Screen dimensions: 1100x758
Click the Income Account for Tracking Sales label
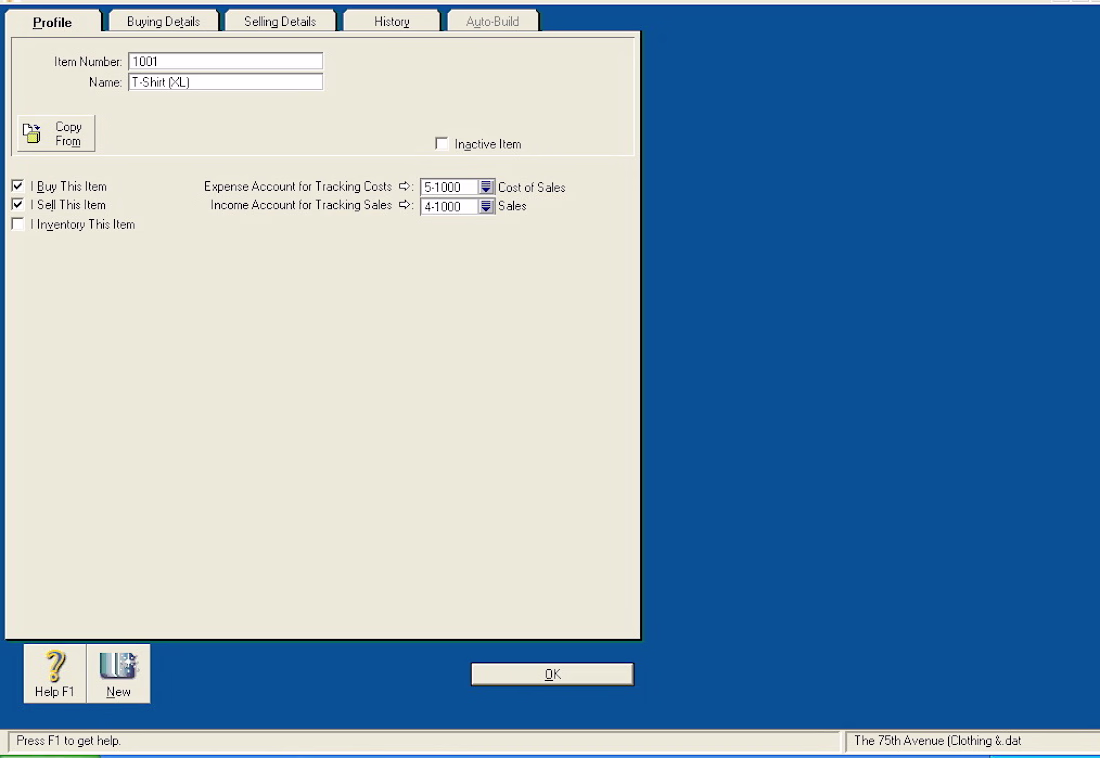click(301, 205)
